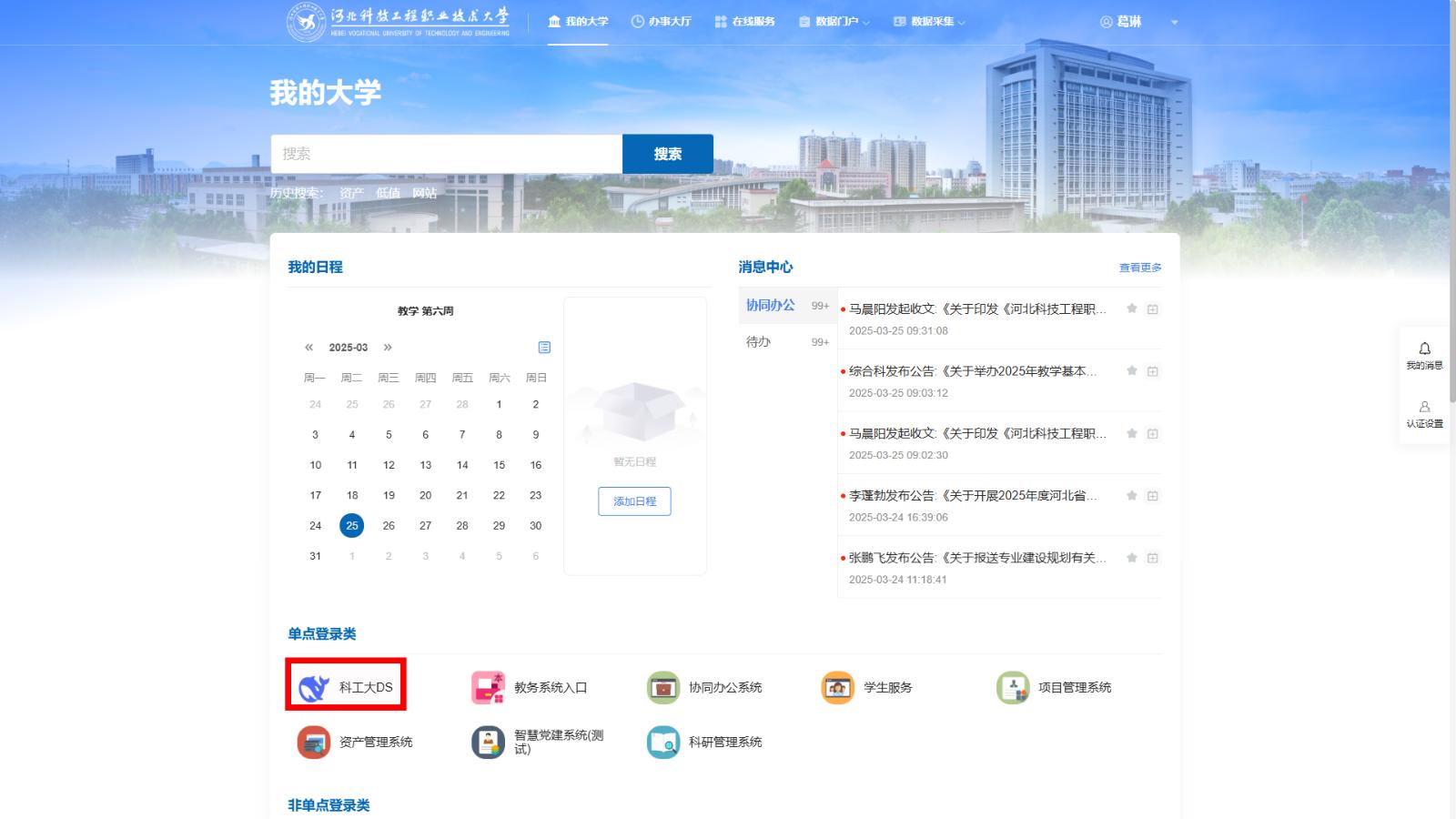Launch 协同办公系统 icon

tap(663, 688)
